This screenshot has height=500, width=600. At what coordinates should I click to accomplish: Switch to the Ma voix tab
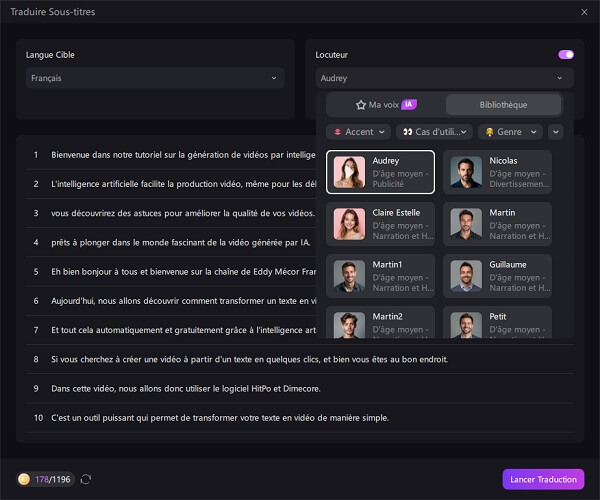click(385, 104)
